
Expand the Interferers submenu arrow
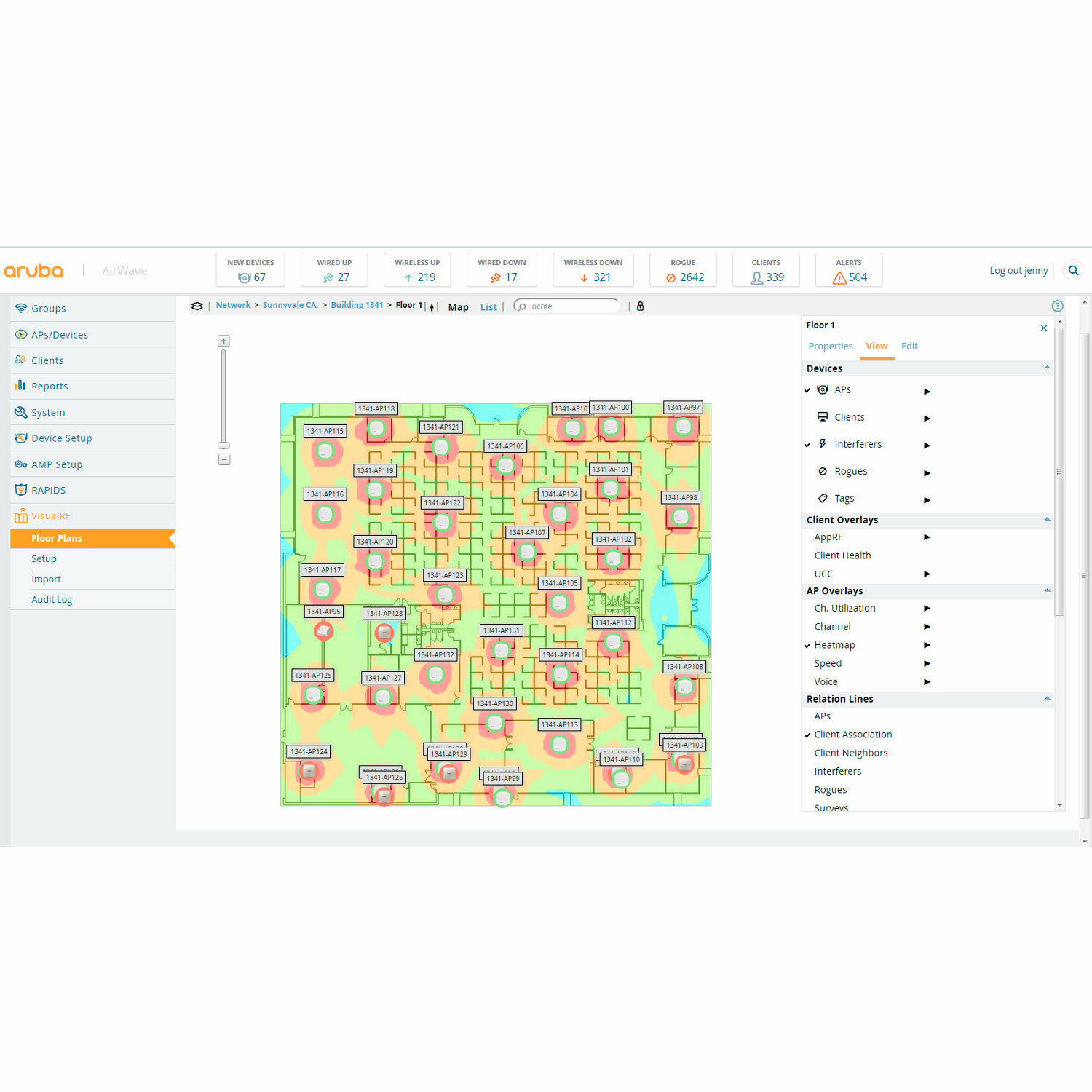coord(927,446)
